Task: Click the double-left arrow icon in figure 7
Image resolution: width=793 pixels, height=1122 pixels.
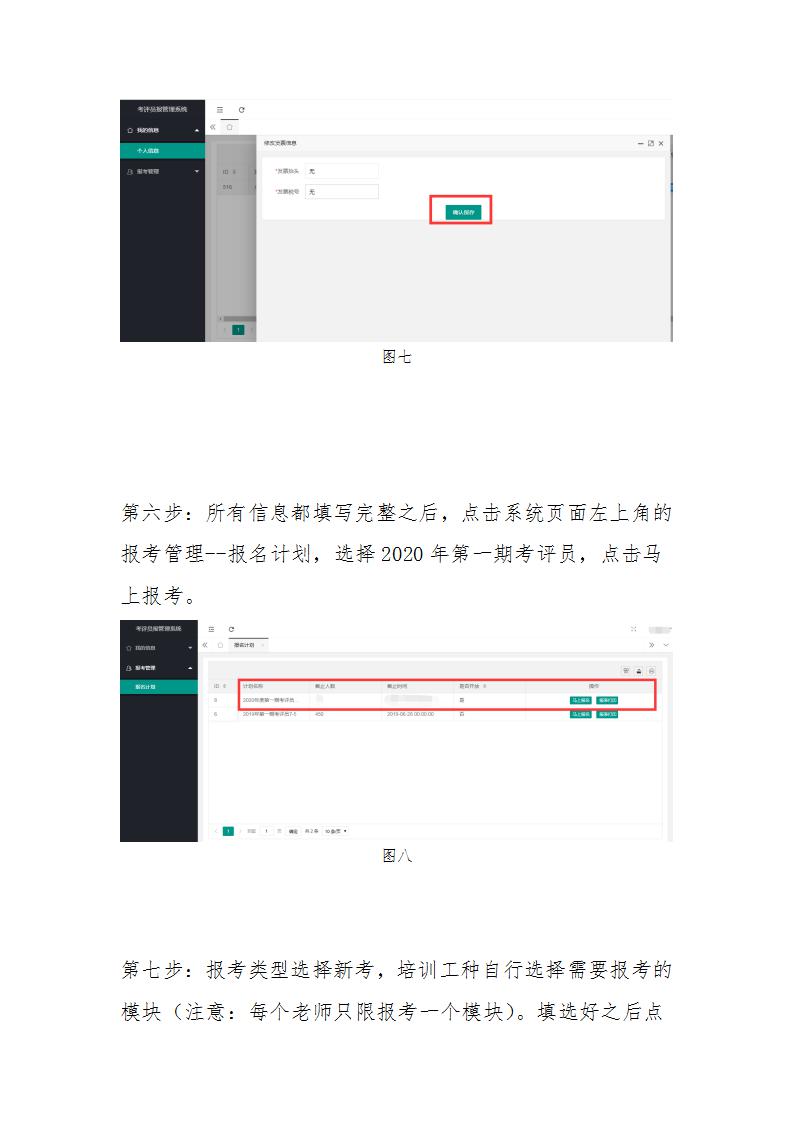Action: coord(213,127)
